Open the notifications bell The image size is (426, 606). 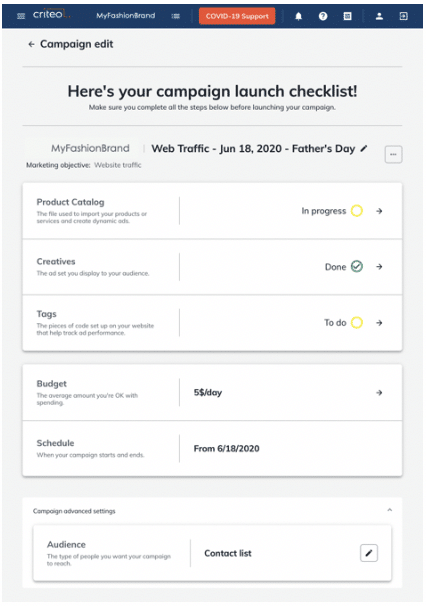[298, 16]
